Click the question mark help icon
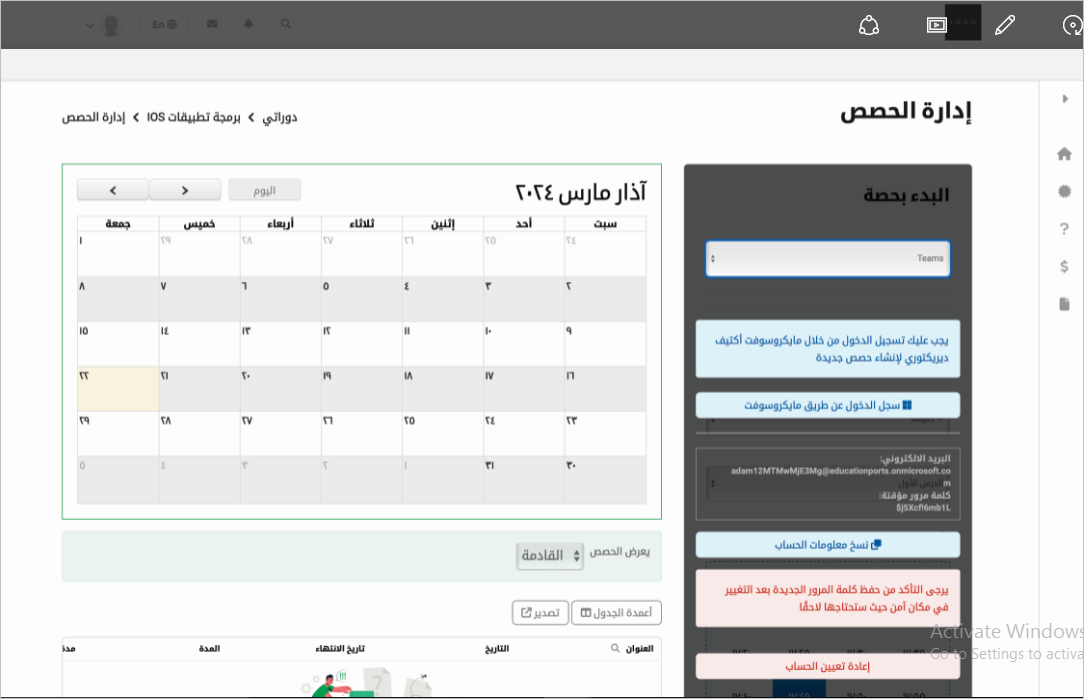The image size is (1084, 699). pos(1064,229)
